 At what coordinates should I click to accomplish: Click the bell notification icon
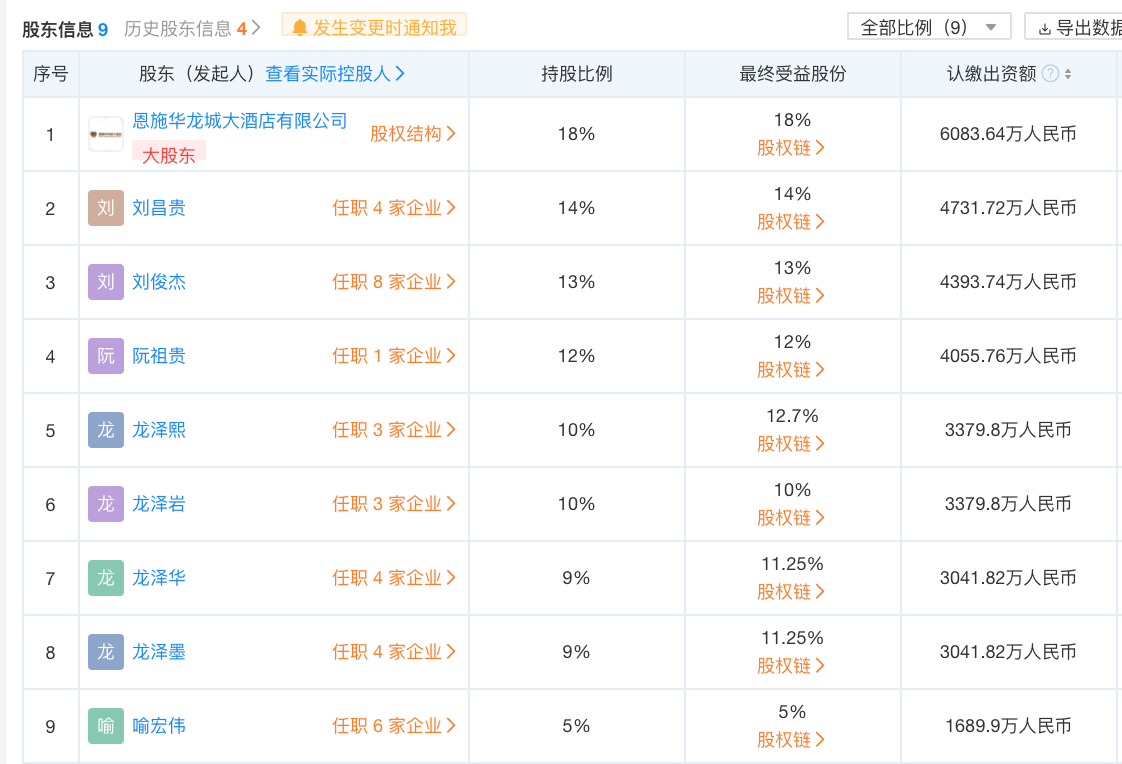300,27
